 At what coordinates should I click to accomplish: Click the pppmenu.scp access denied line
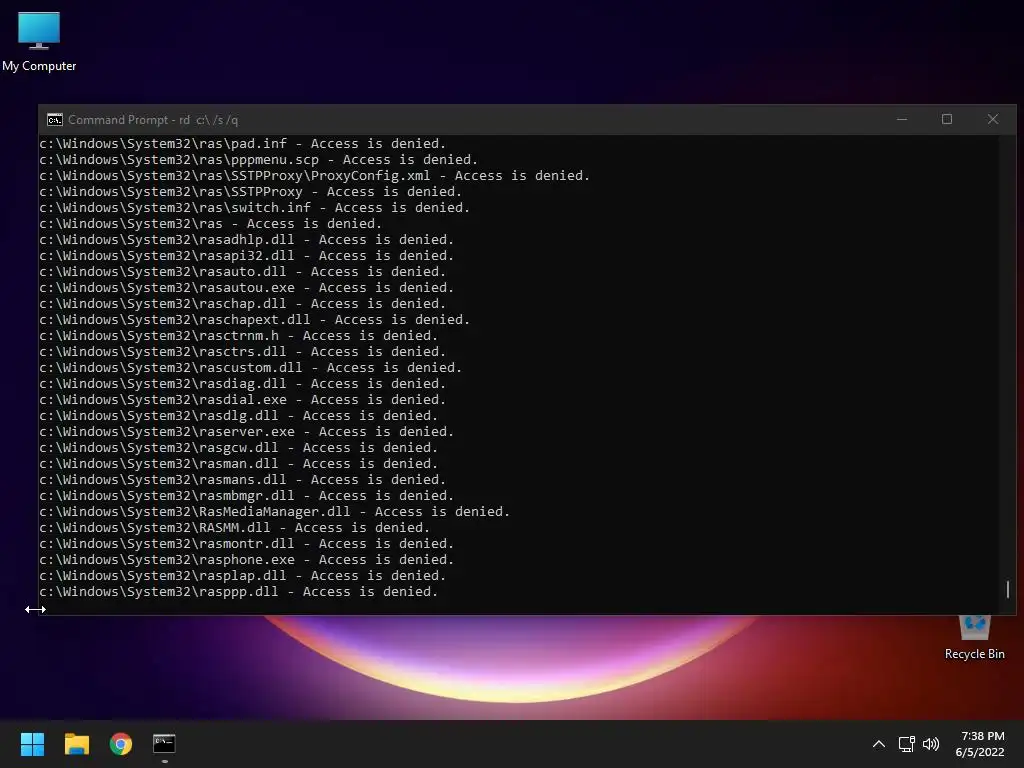point(259,159)
